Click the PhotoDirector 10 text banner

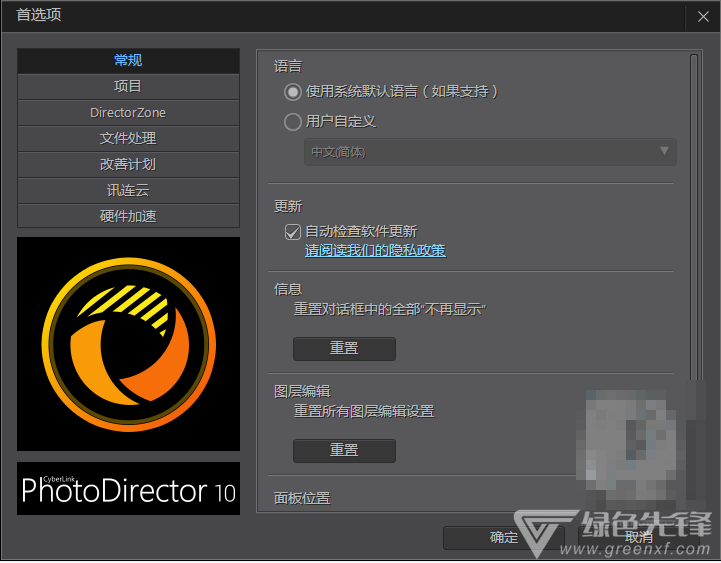pyautogui.click(x=128, y=488)
